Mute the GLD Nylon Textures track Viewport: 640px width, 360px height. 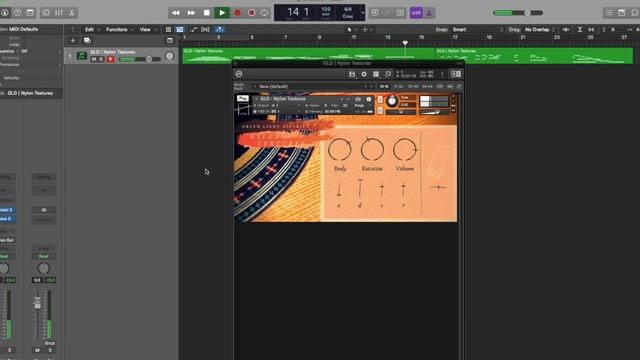pyautogui.click(x=94, y=59)
